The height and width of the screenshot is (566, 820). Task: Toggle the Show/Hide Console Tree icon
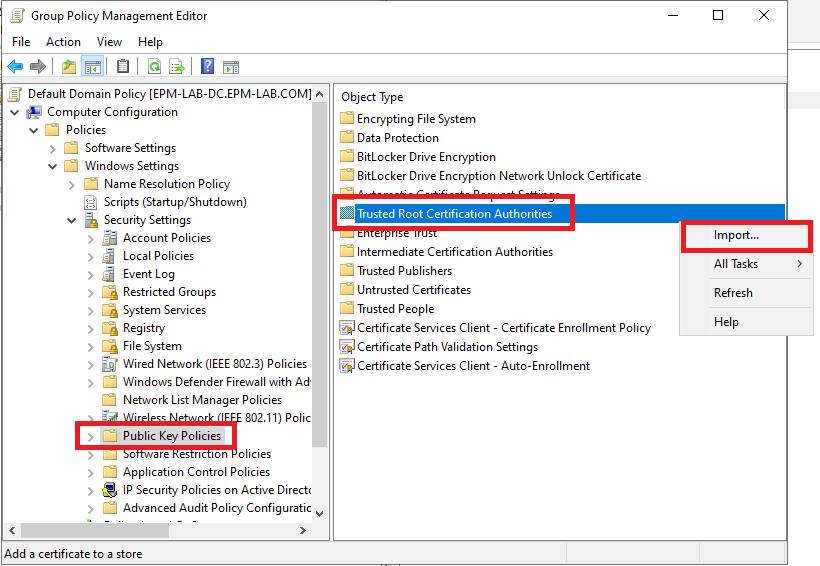coord(92,67)
